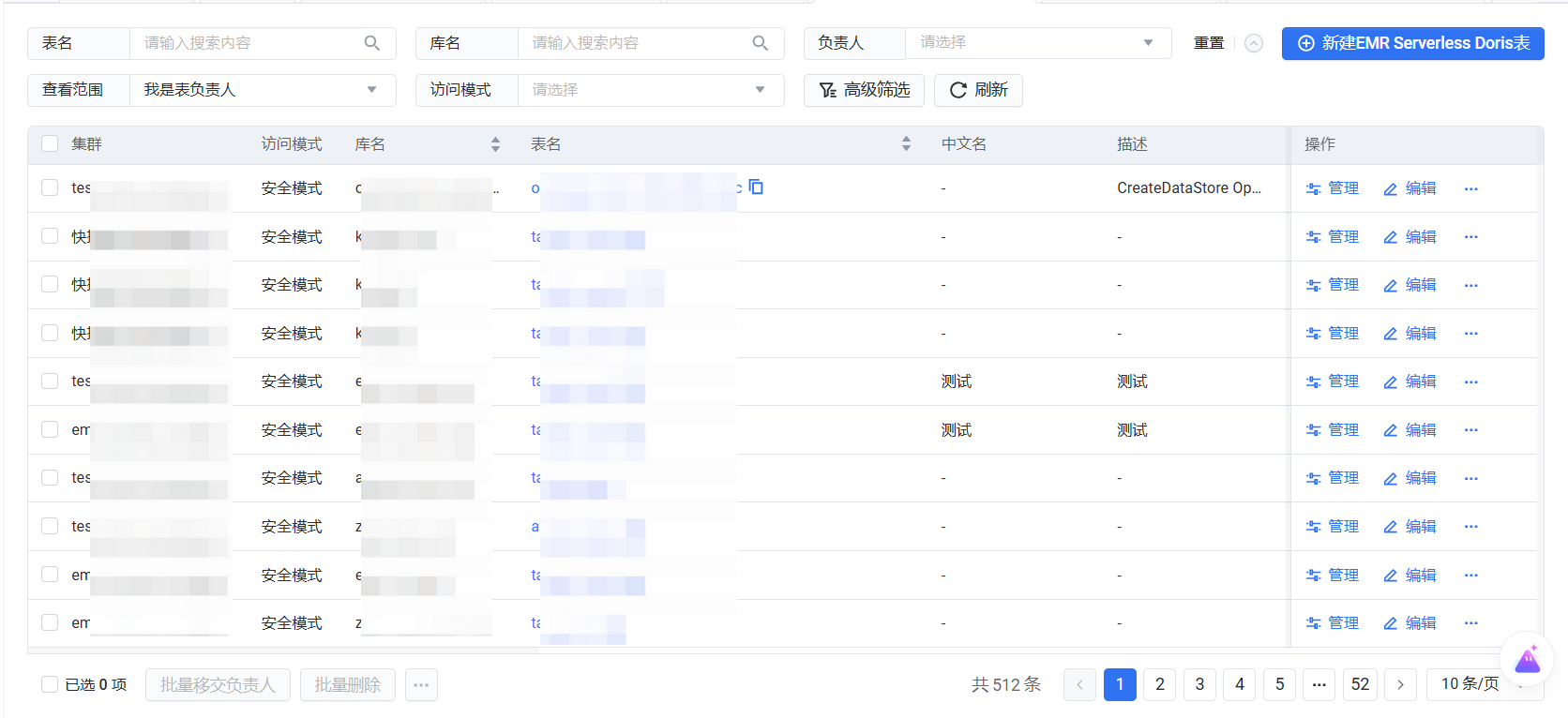This screenshot has width=1568, height=718.
Task: Check the 测试 row whose cluster starts with em
Action: [x=50, y=429]
